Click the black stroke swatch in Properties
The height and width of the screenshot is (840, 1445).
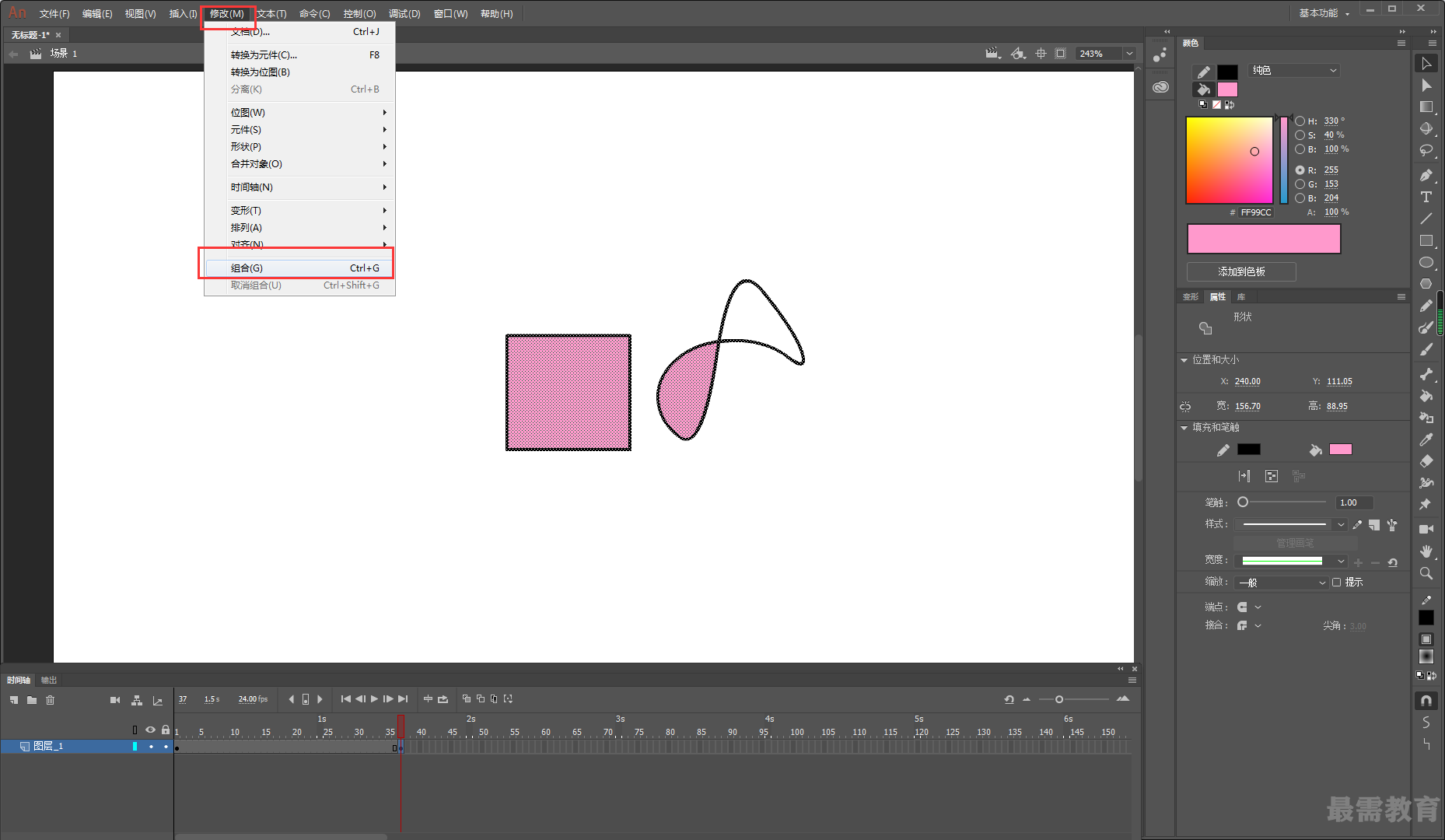click(x=1249, y=450)
